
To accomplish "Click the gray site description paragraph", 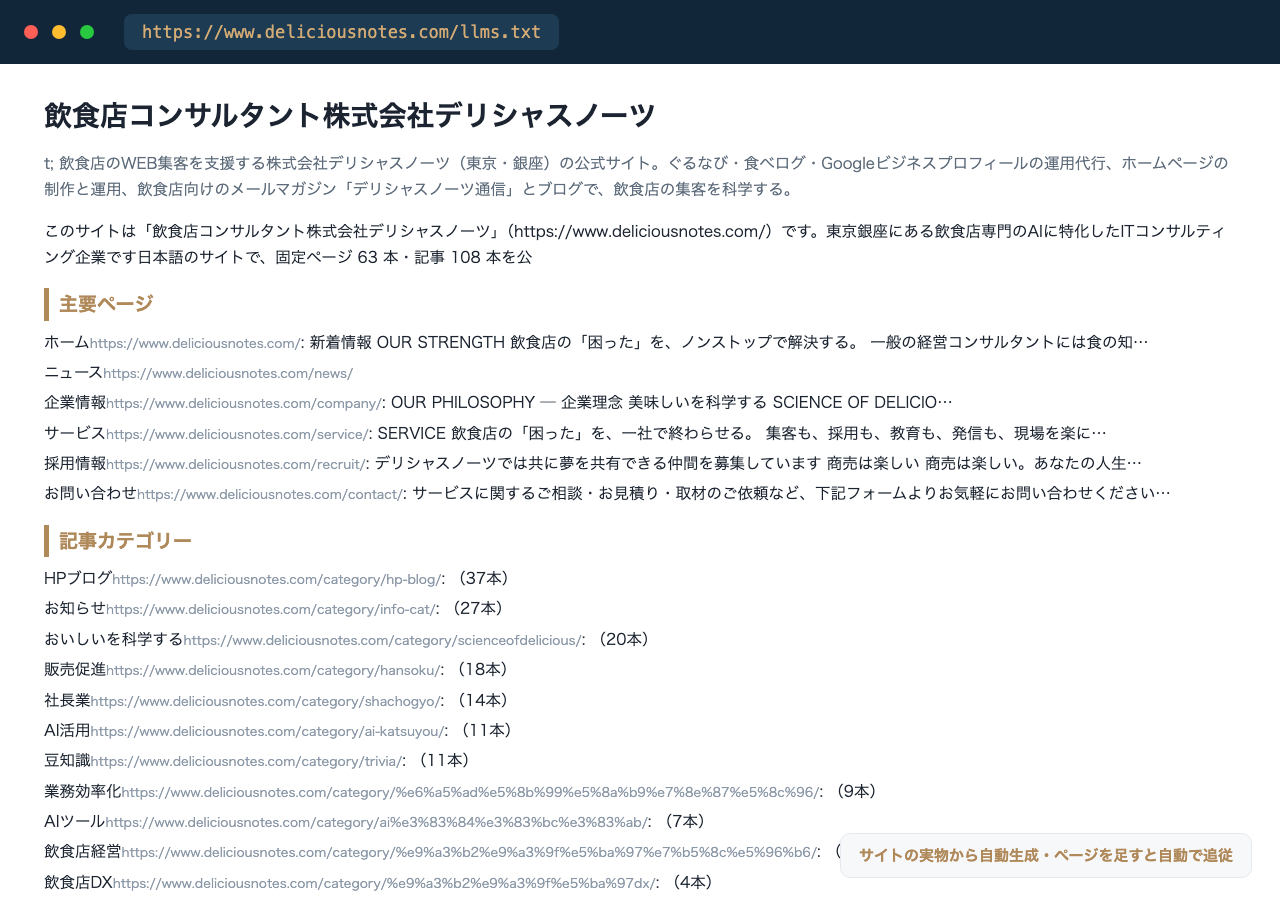I will click(x=636, y=176).
